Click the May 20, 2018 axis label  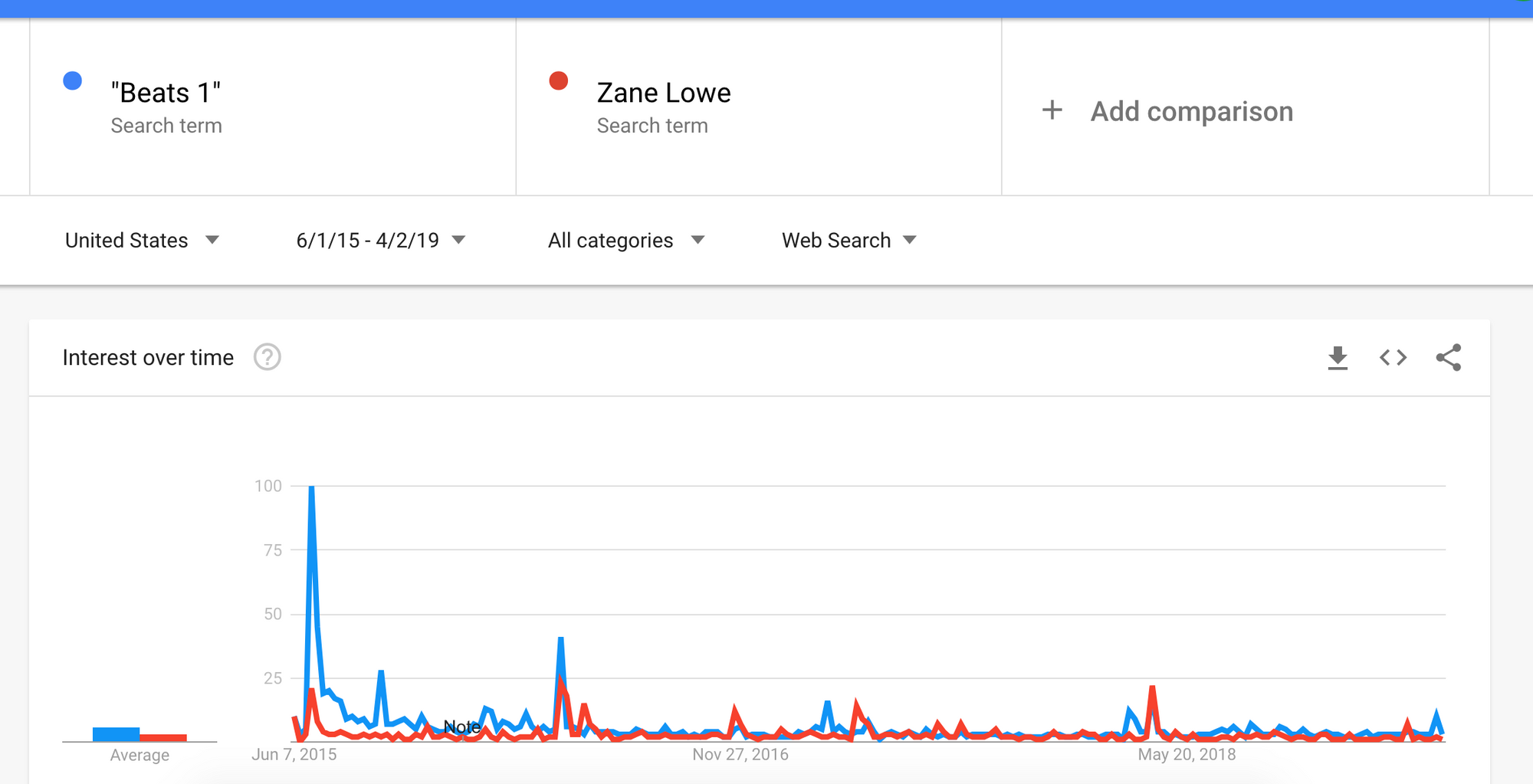tap(1187, 754)
